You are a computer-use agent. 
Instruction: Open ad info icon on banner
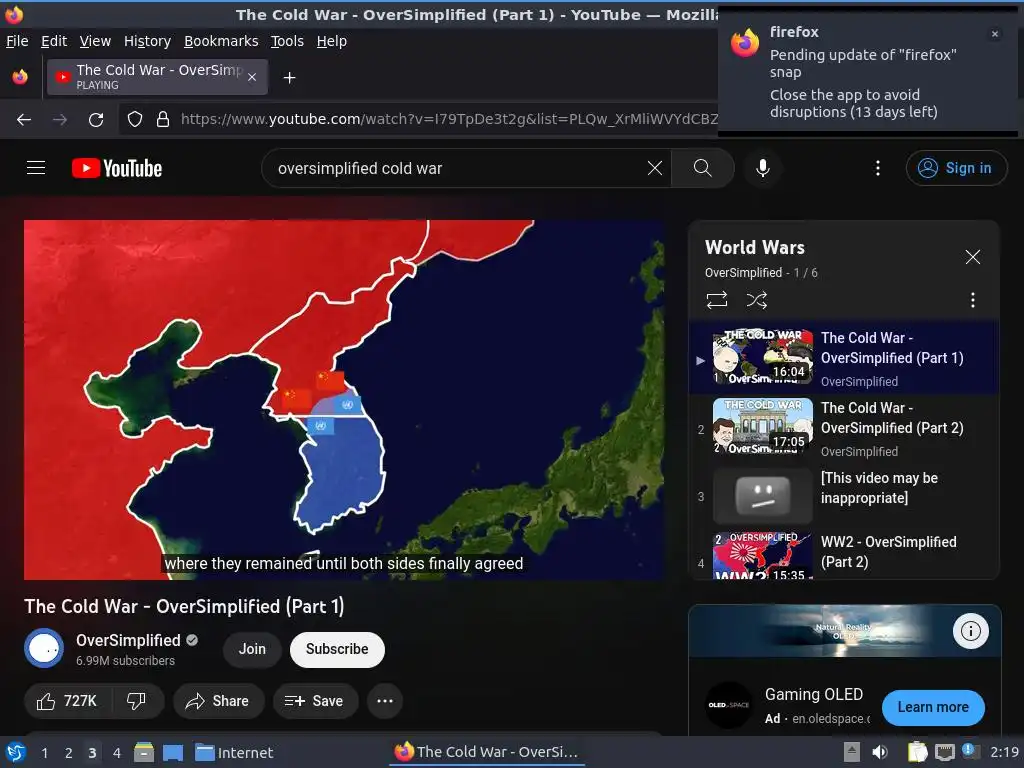pyautogui.click(x=970, y=631)
